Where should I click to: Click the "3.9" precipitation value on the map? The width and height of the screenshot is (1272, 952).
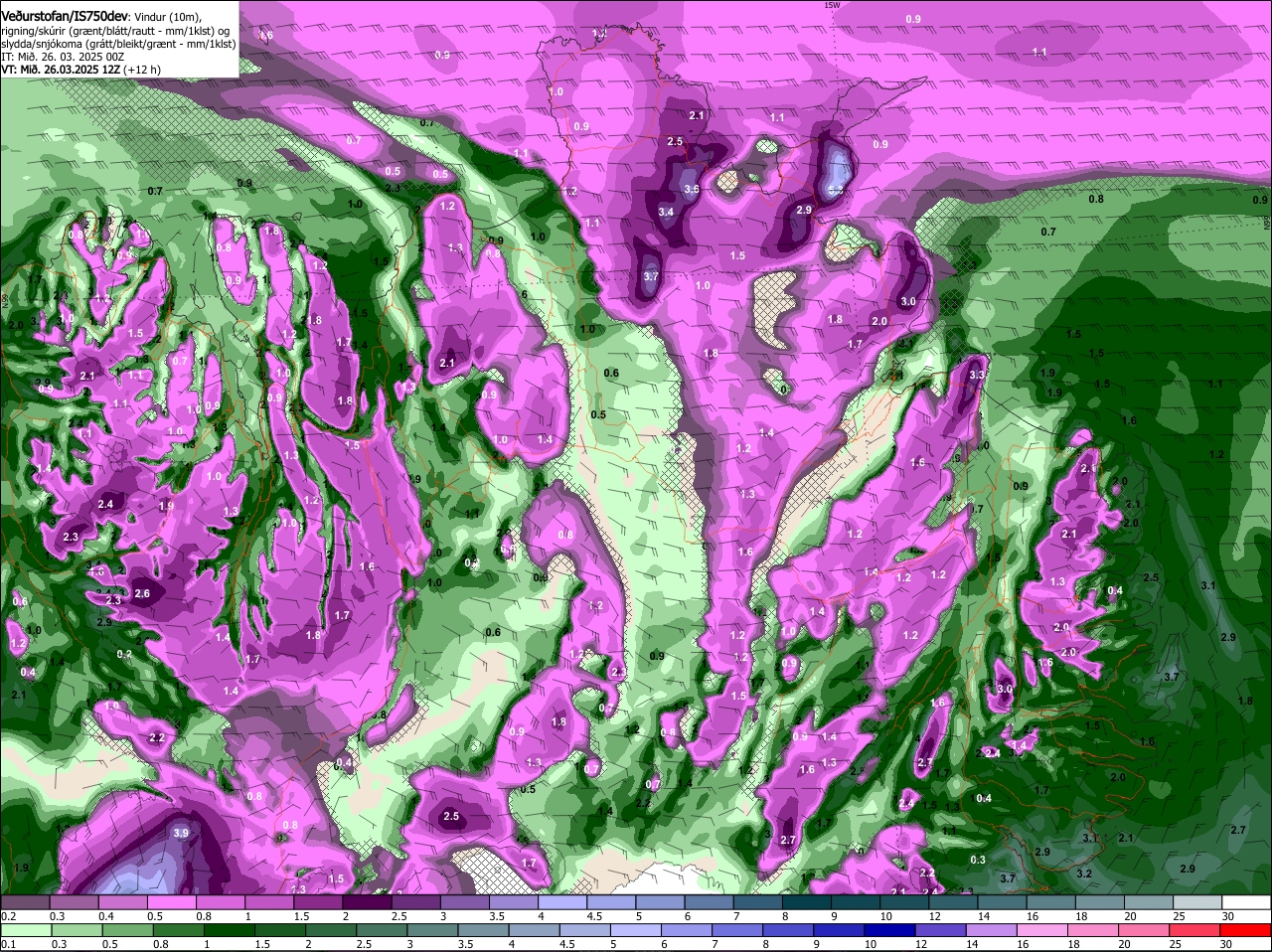tap(180, 833)
